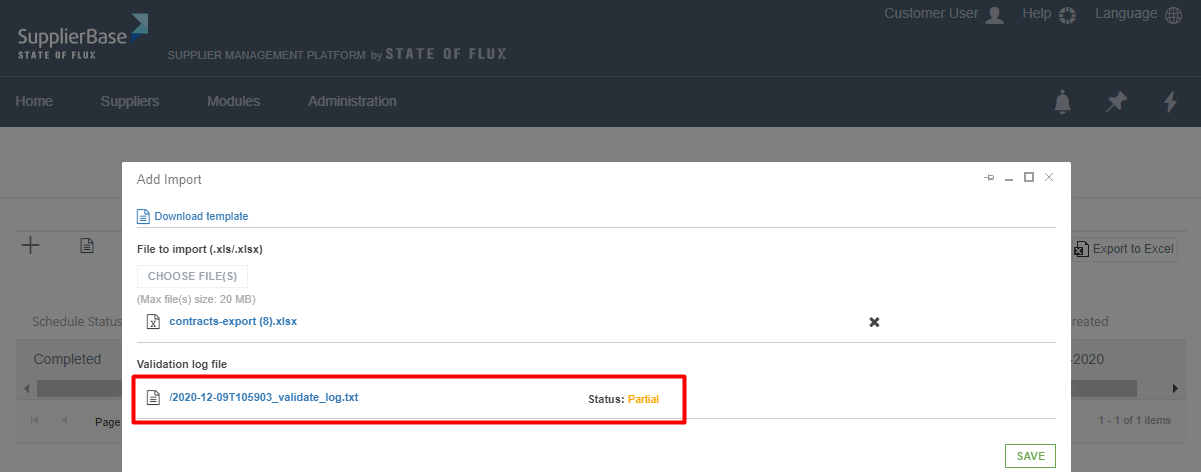Click the Language globe icon

coord(1174,14)
